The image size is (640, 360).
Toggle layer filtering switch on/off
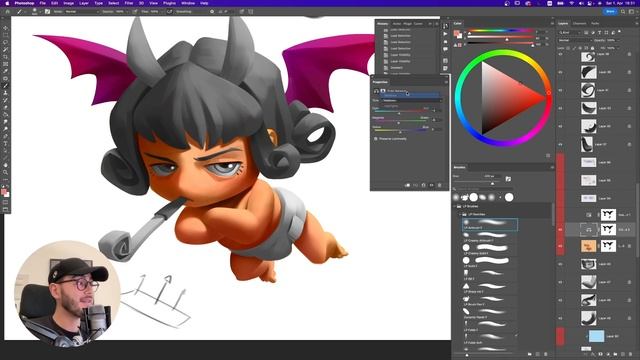point(619,31)
